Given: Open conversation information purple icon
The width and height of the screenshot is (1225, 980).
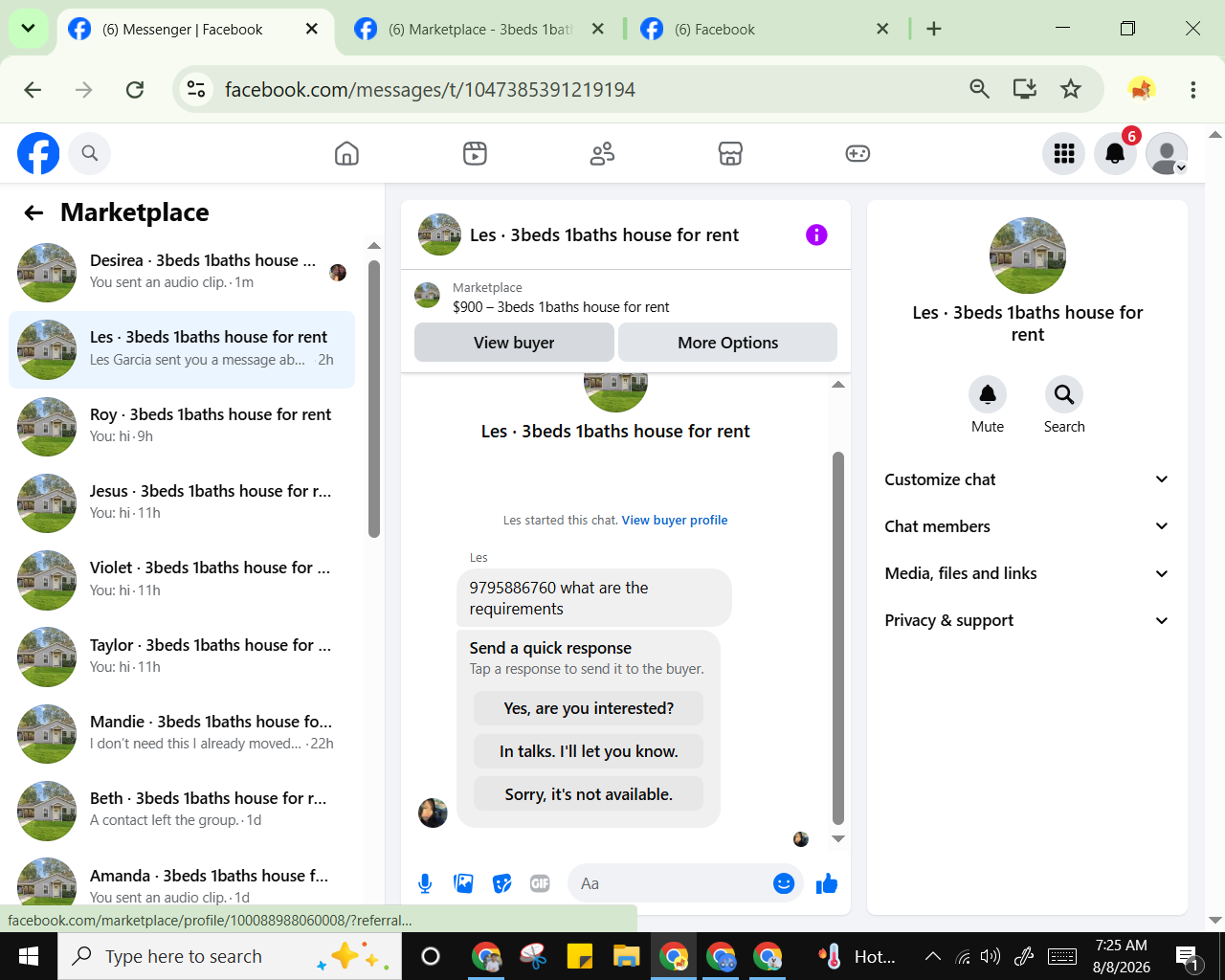Looking at the screenshot, I should [816, 234].
